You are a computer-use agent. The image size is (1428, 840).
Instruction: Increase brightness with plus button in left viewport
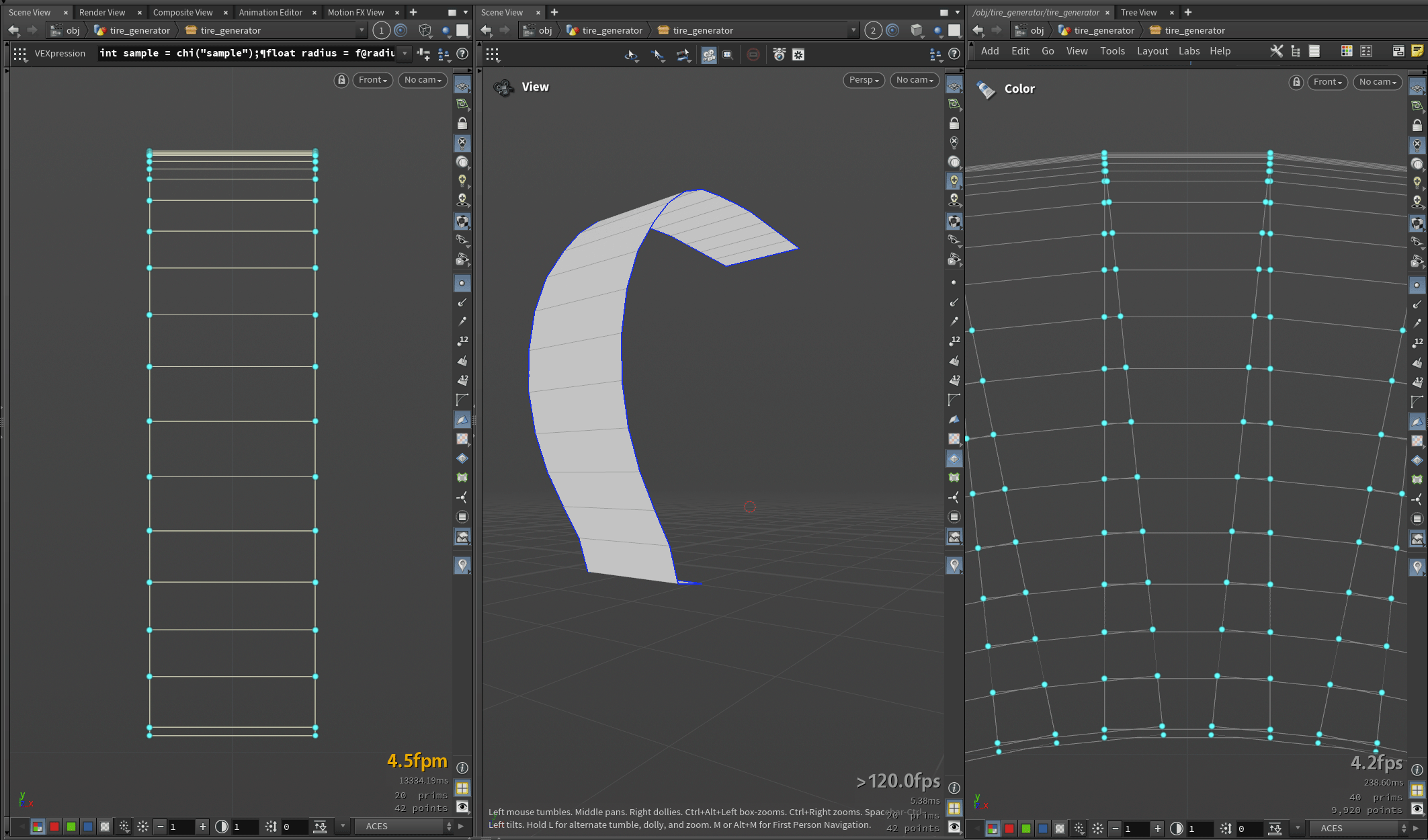pyautogui.click(x=203, y=827)
